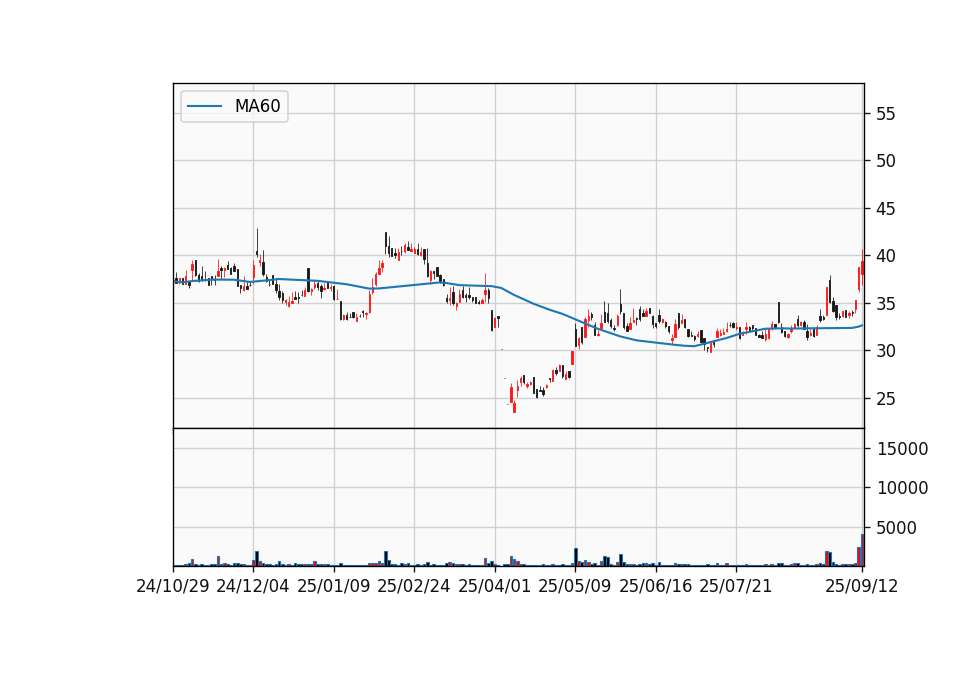Click the volume axis value 5000

coord(897,528)
